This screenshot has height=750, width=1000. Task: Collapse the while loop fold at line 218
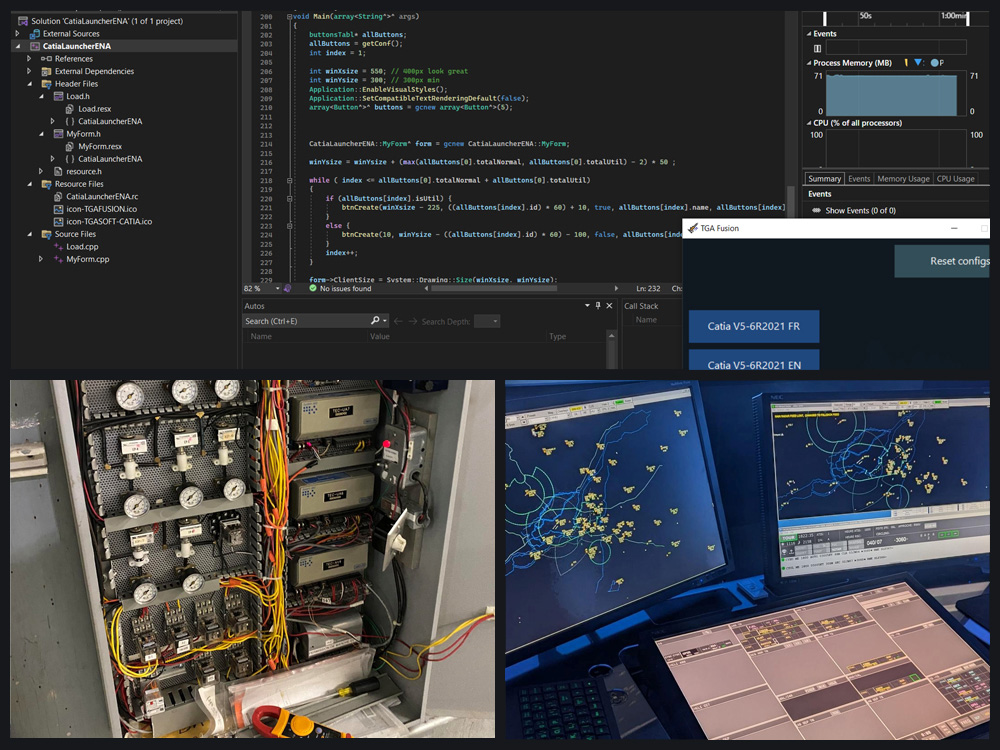point(290,180)
